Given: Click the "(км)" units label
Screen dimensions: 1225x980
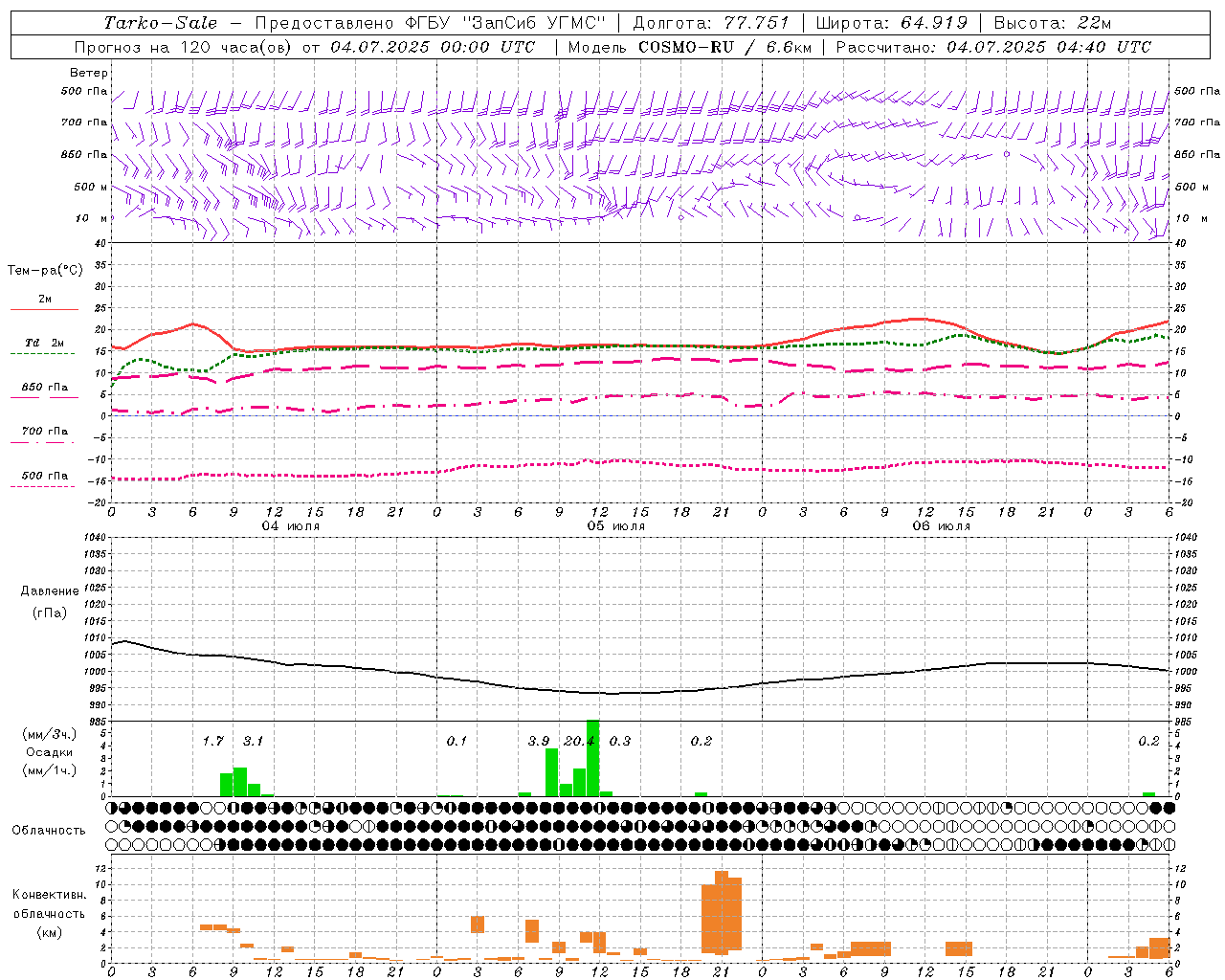Looking at the screenshot, I should coord(50,931).
